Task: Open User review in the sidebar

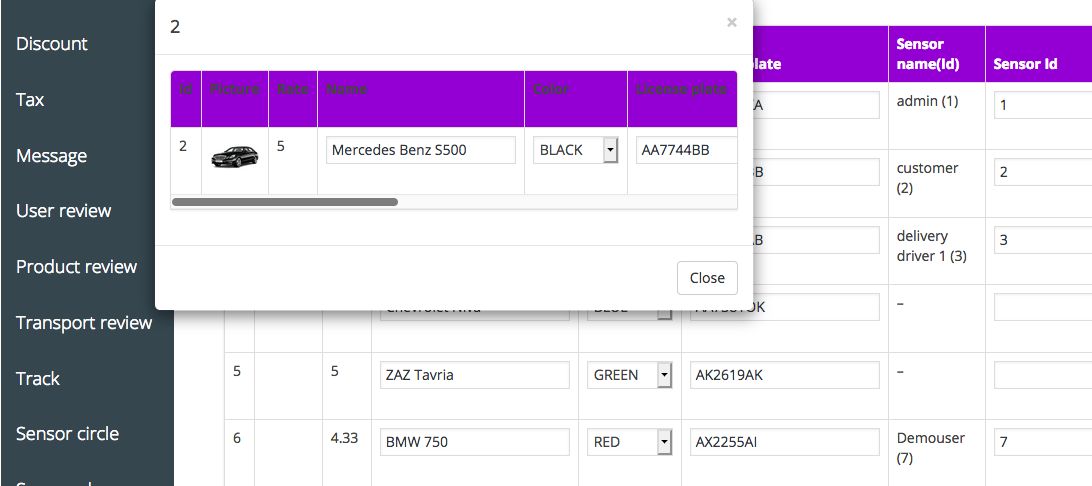Action: [x=64, y=211]
